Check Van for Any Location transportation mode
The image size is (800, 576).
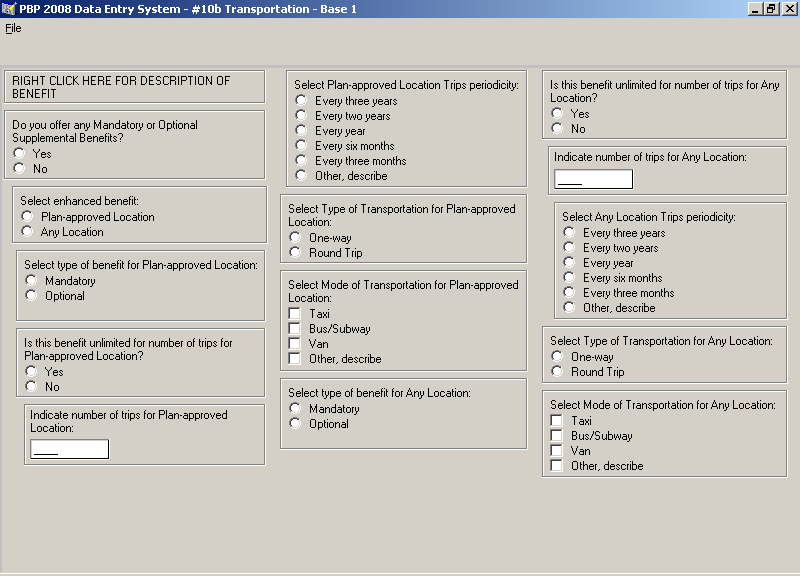(557, 451)
